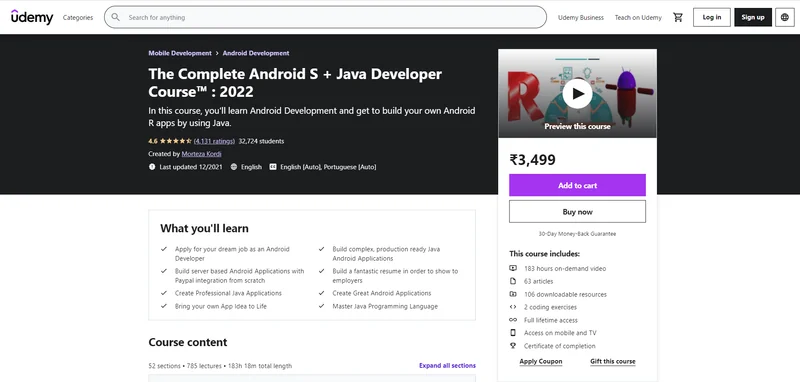Play the course preview video
This screenshot has width=800, height=382.
click(577, 93)
